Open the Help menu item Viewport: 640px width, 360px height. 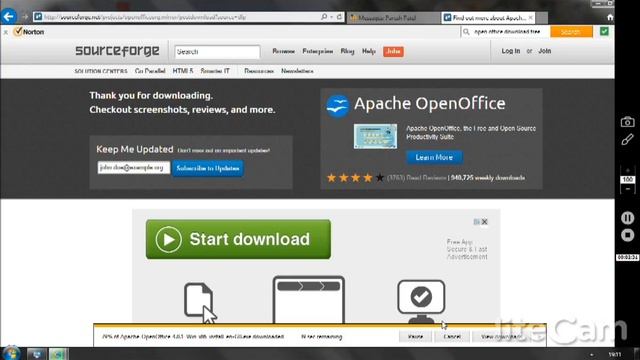pyautogui.click(x=369, y=51)
